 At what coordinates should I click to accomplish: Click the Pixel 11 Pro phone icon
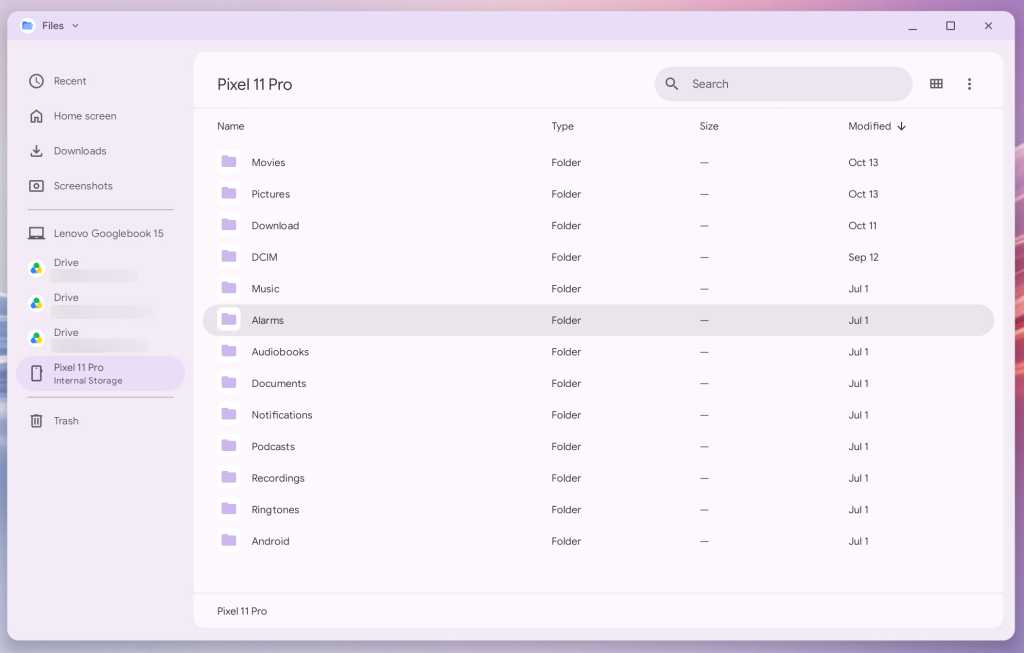pyautogui.click(x=37, y=374)
